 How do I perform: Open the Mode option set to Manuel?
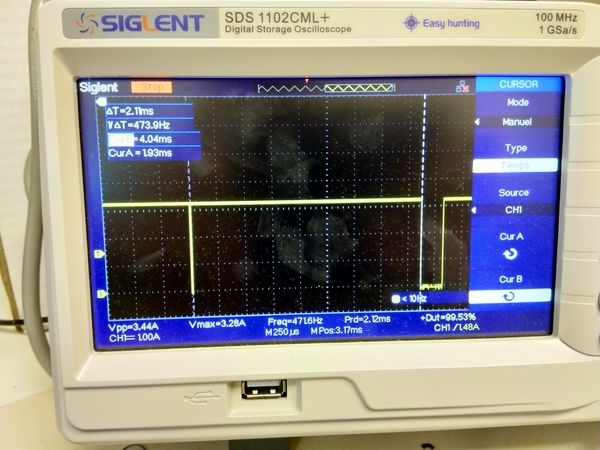[x=513, y=112]
